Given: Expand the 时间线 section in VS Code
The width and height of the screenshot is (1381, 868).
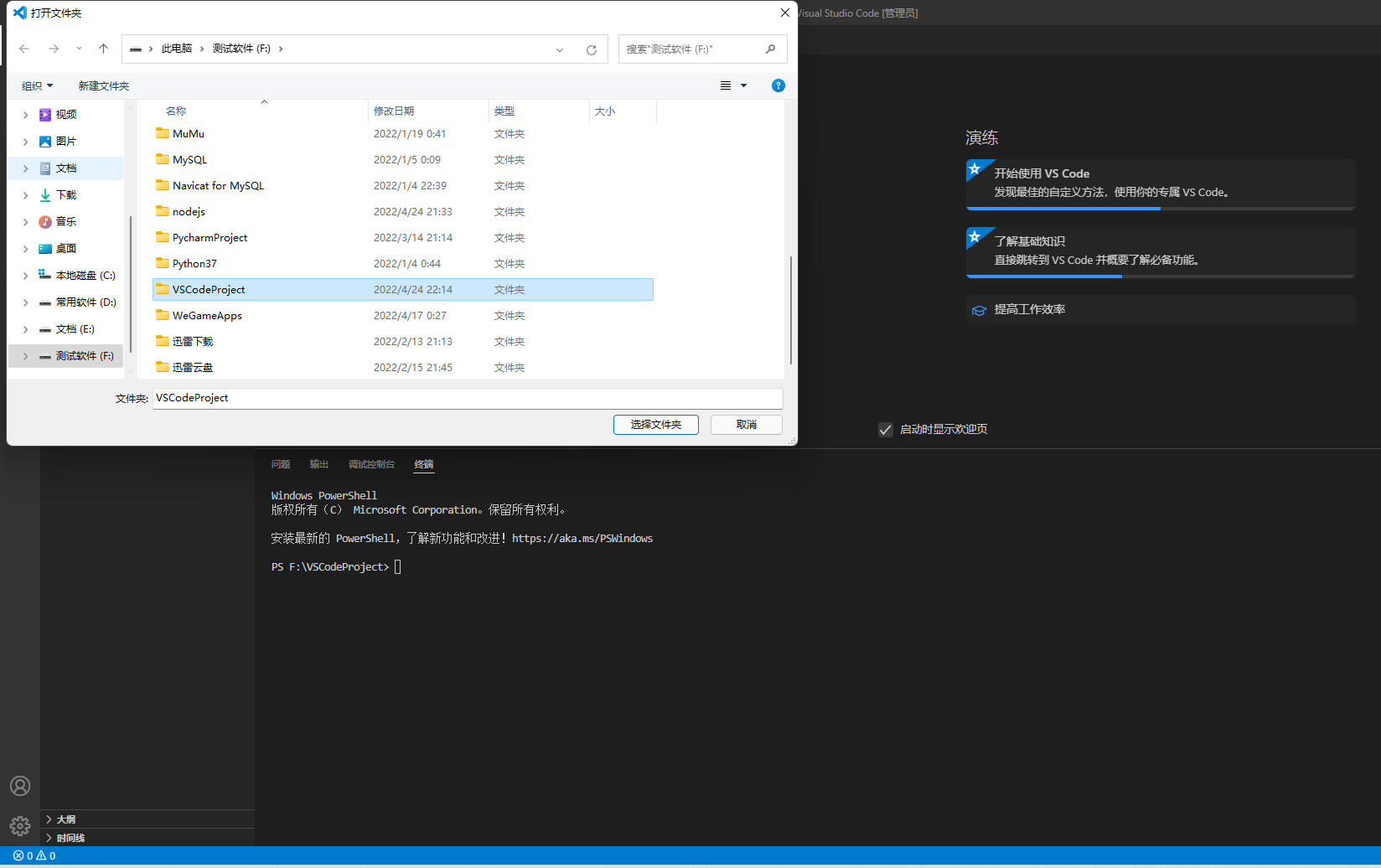Looking at the screenshot, I should (147, 838).
